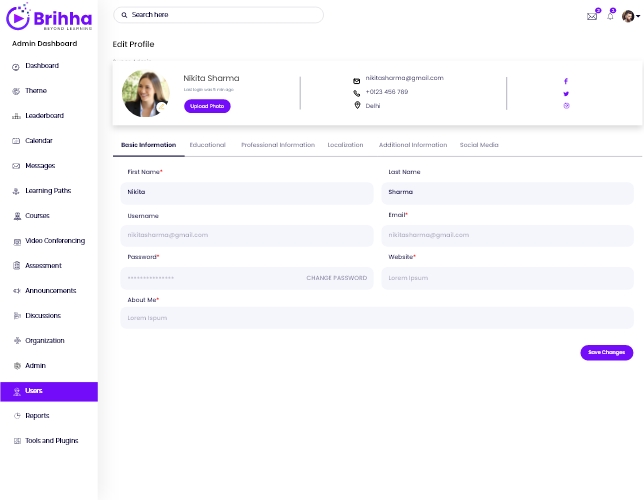Click the Messages envelope sidebar icon
This screenshot has width=644, height=500.
click(x=16, y=166)
